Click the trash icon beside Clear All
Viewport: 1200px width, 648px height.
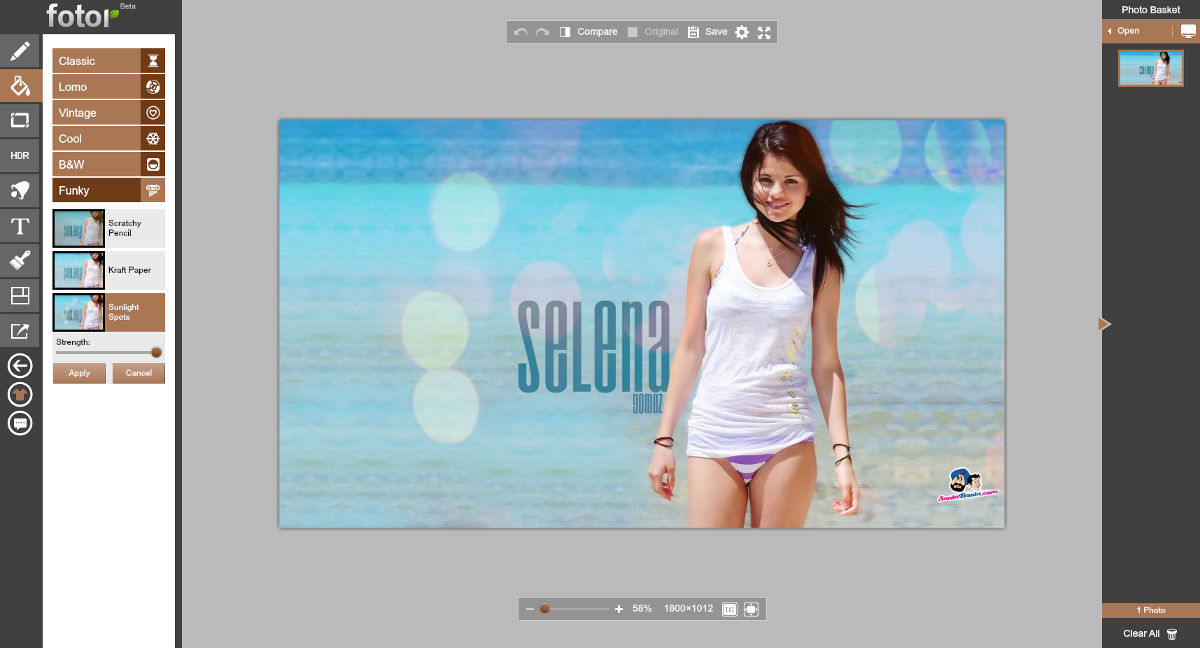[x=1172, y=634]
